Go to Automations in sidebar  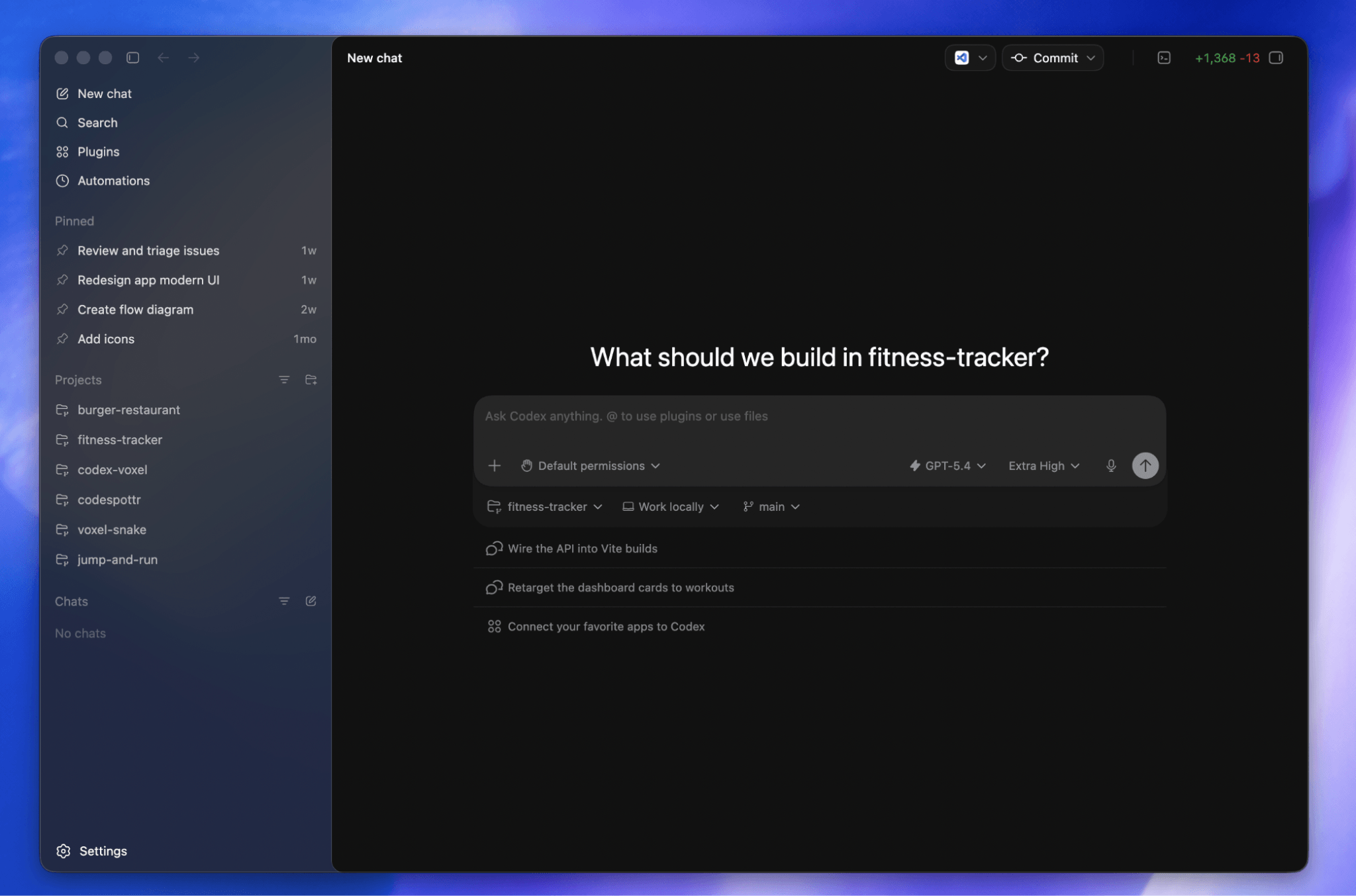(113, 181)
